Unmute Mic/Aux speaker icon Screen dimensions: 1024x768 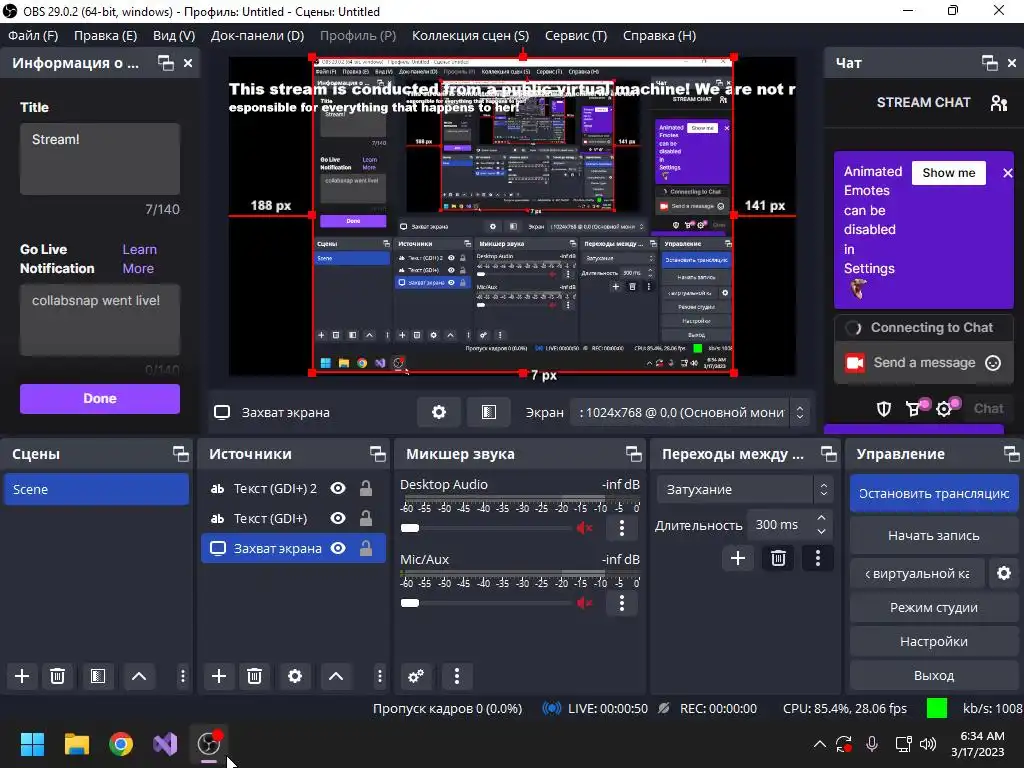pyautogui.click(x=584, y=603)
